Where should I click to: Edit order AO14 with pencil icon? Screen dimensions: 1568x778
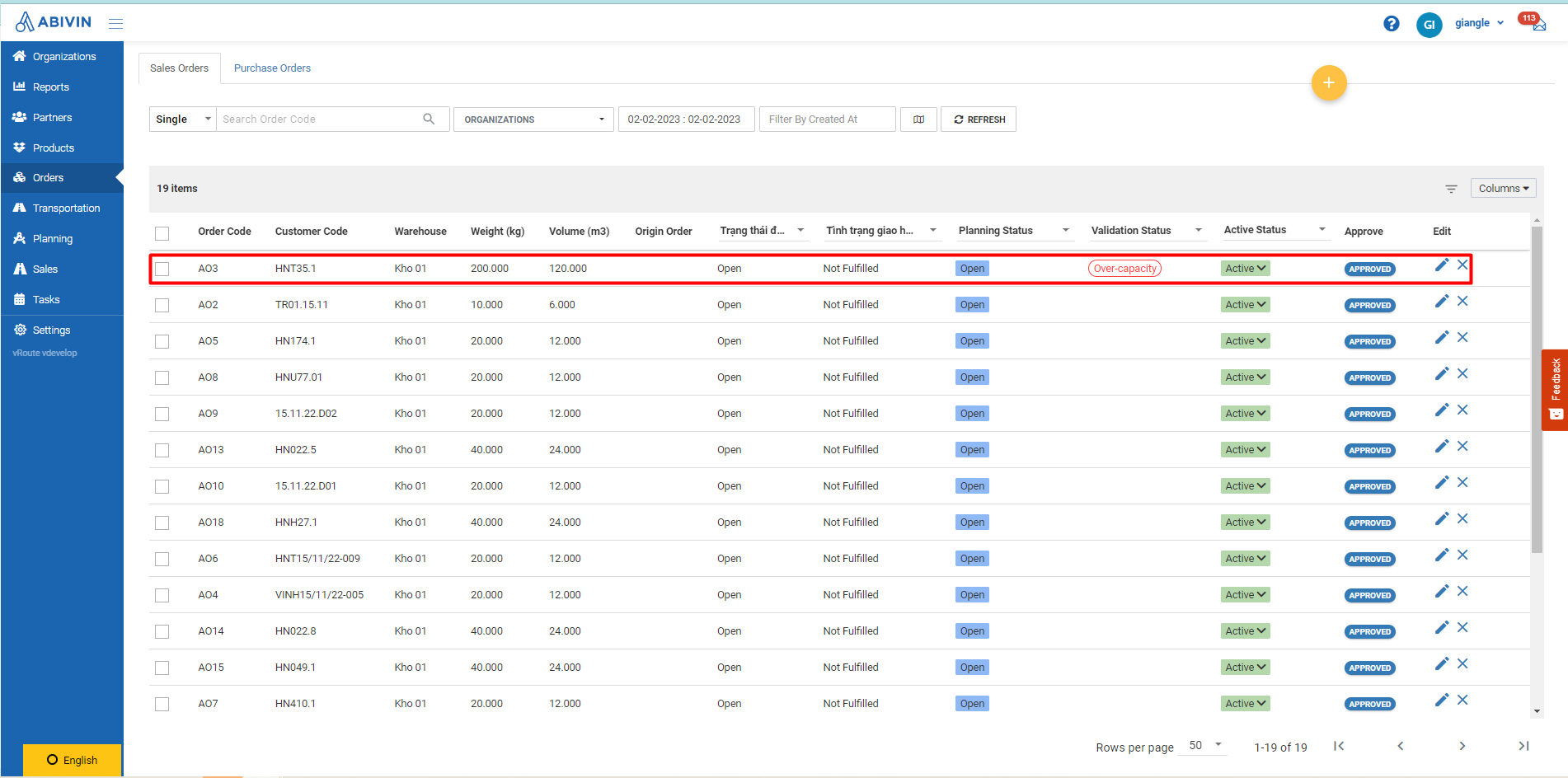[x=1441, y=627]
